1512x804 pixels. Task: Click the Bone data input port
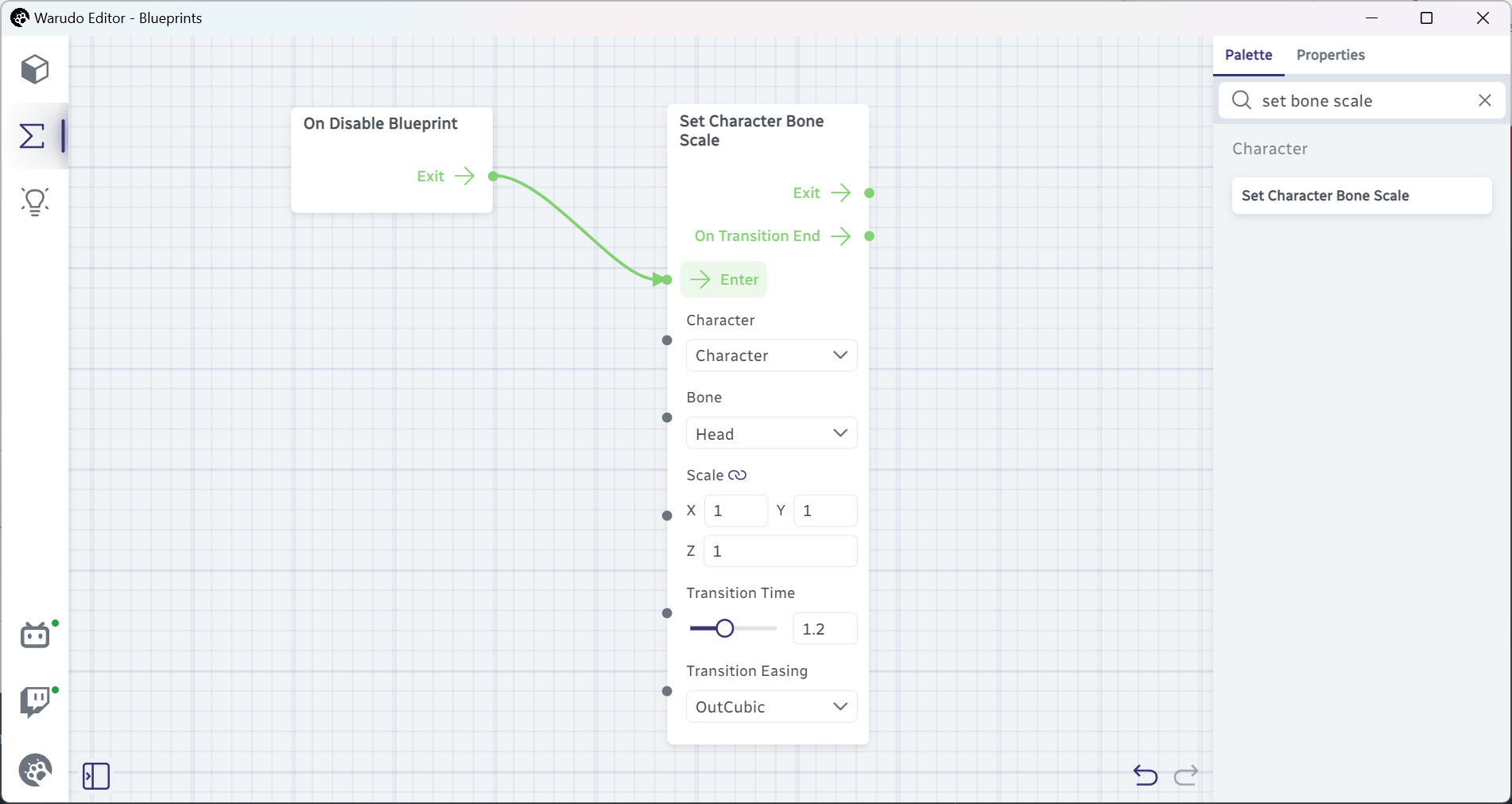[x=667, y=418]
